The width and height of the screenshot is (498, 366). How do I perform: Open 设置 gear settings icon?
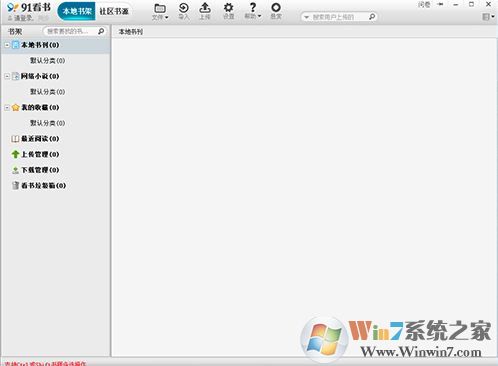coord(228,11)
